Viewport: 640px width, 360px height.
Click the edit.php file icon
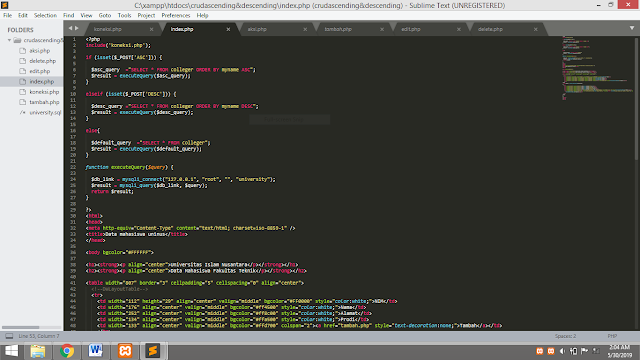click(x=22, y=71)
